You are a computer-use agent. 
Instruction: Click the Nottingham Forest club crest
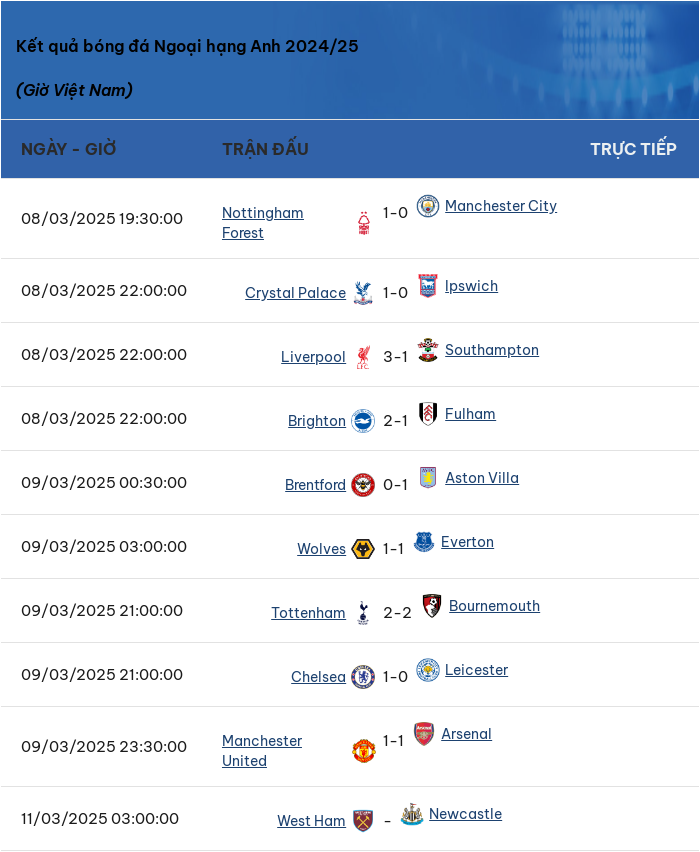[x=364, y=223]
